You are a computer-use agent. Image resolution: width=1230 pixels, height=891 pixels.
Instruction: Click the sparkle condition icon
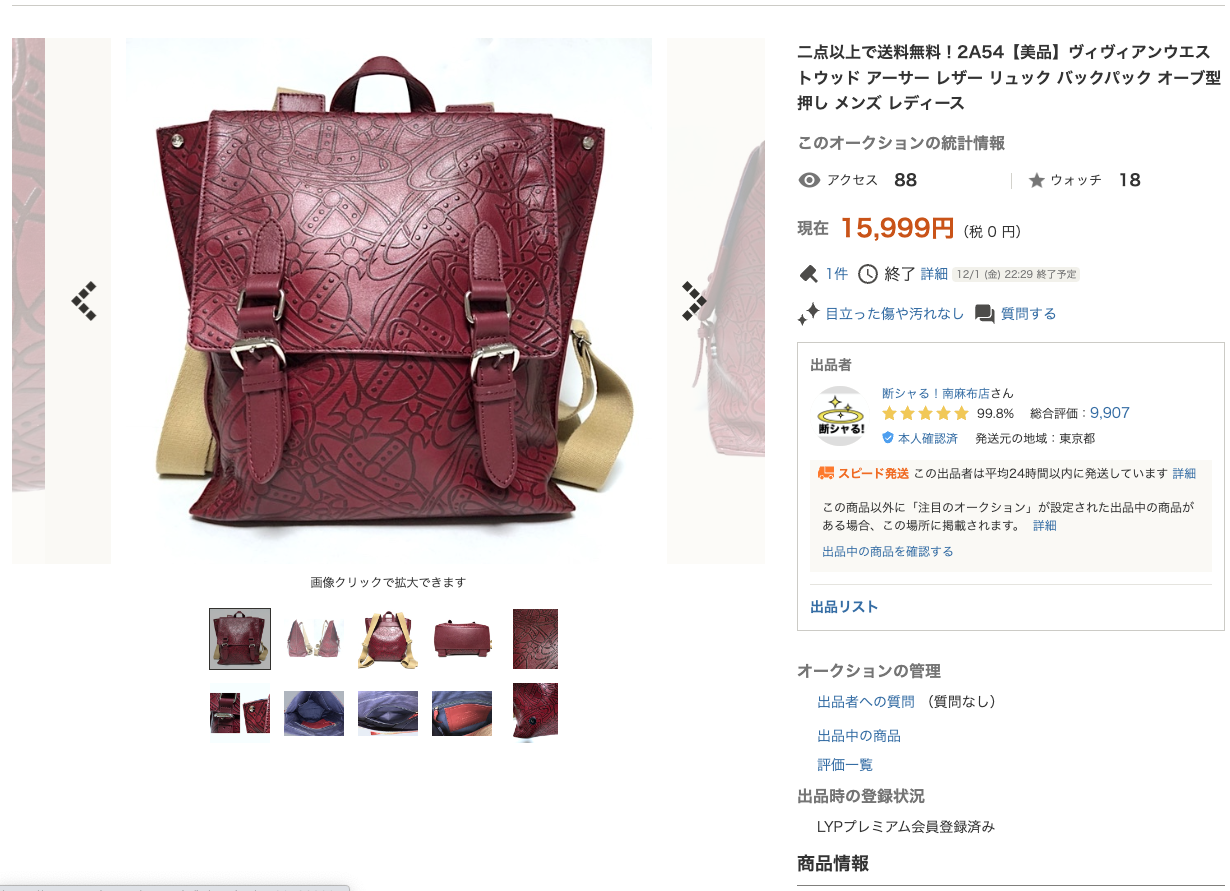pos(808,313)
